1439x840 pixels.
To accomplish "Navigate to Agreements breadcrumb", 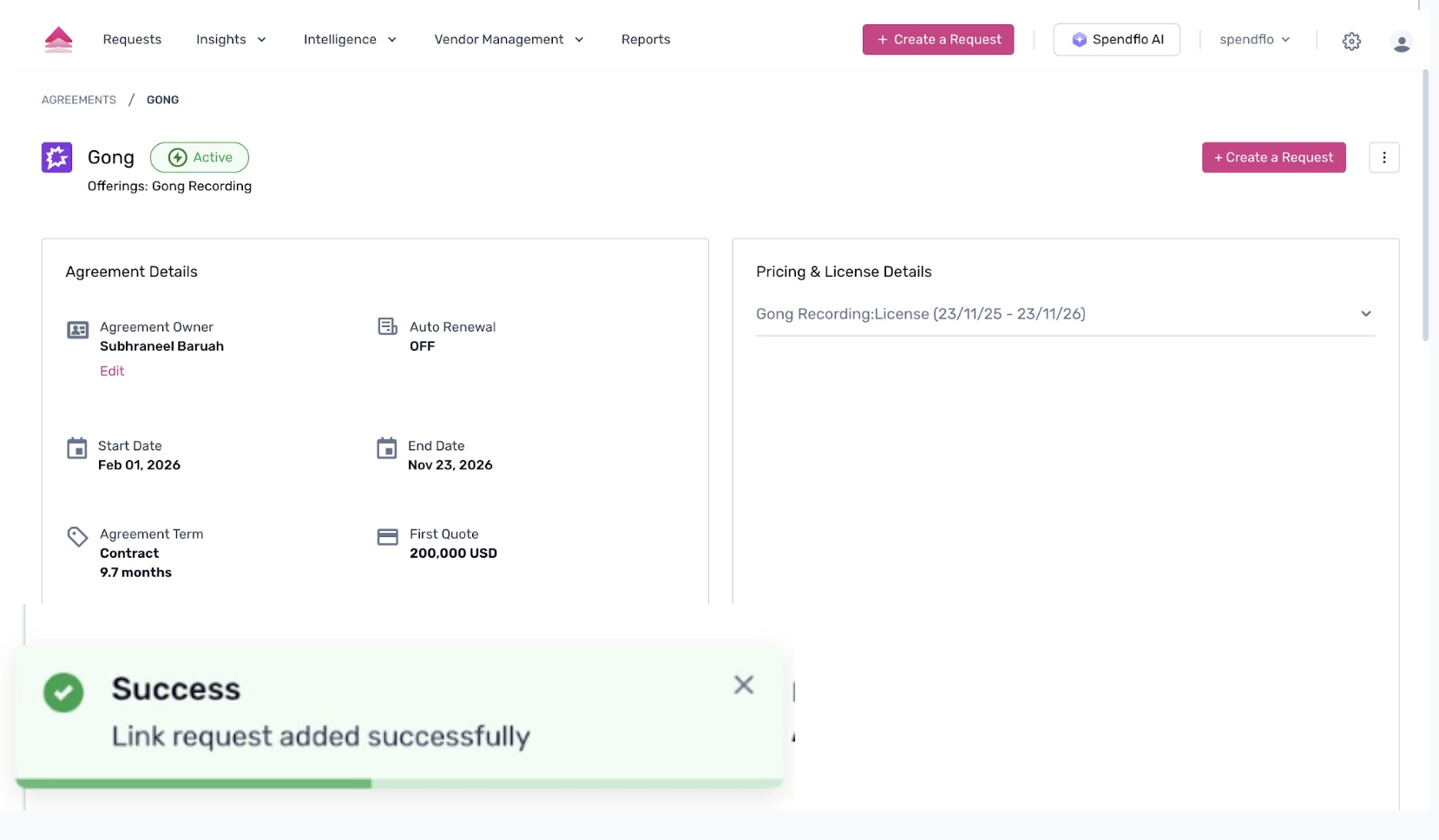I will point(79,100).
